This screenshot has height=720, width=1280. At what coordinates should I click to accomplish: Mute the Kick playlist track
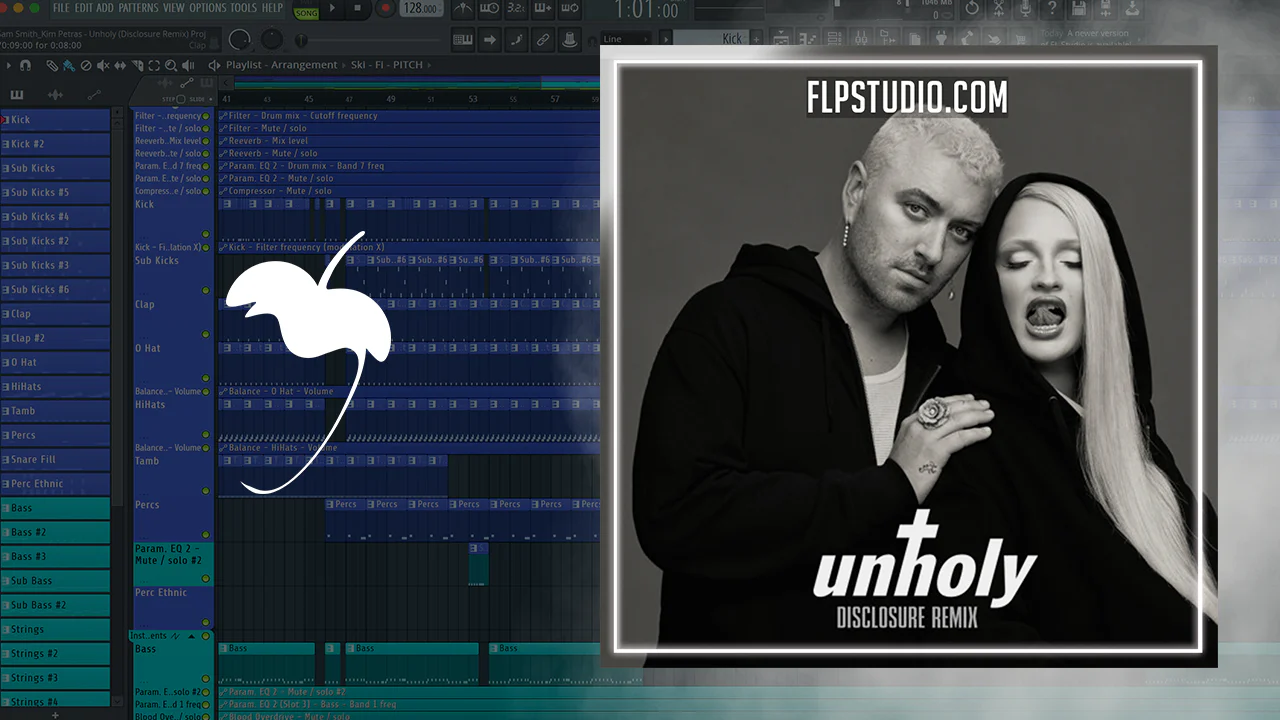coord(206,236)
